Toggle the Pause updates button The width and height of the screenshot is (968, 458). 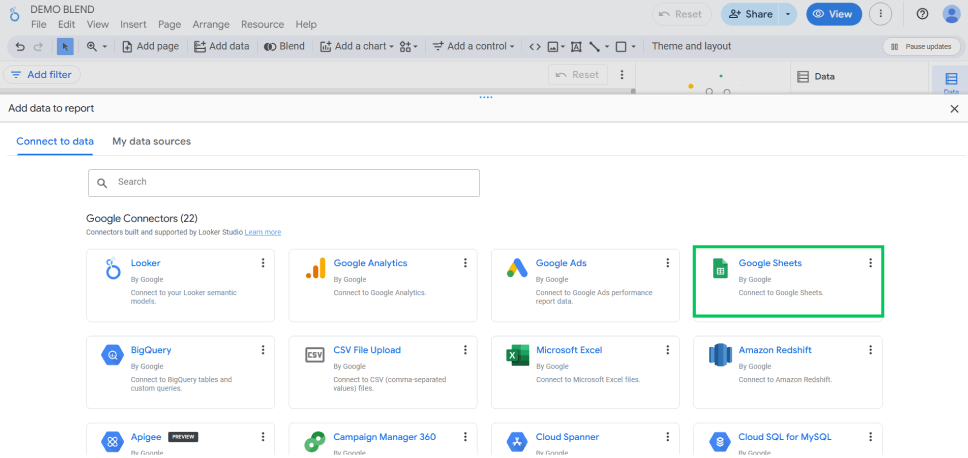click(x=919, y=47)
